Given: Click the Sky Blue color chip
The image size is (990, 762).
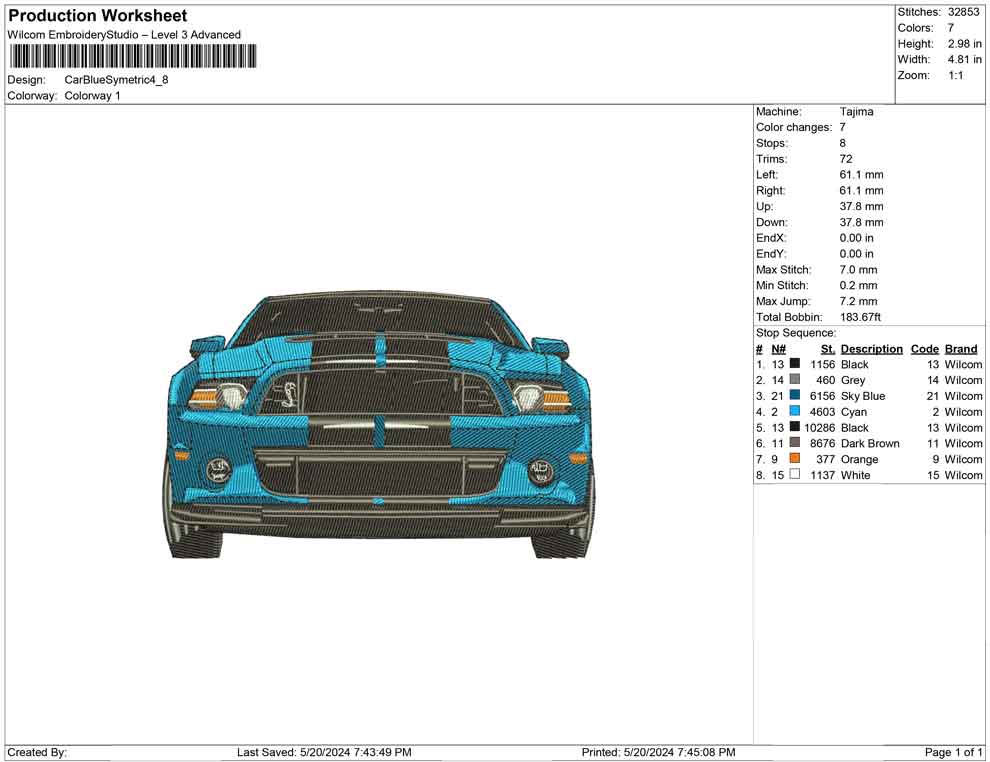Looking at the screenshot, I should tap(795, 396).
